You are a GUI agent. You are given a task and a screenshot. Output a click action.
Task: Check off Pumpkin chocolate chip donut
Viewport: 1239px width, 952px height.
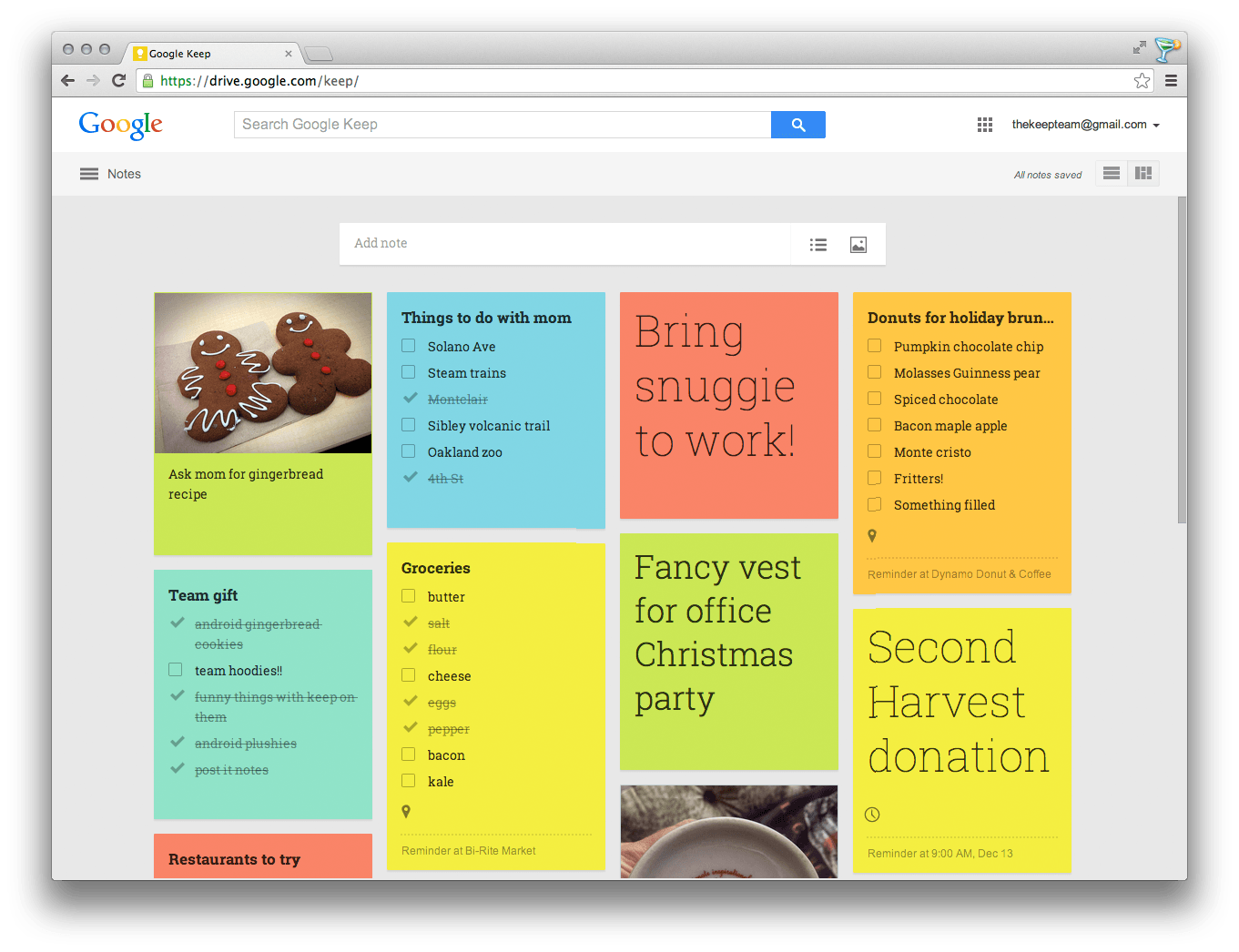[x=874, y=346]
